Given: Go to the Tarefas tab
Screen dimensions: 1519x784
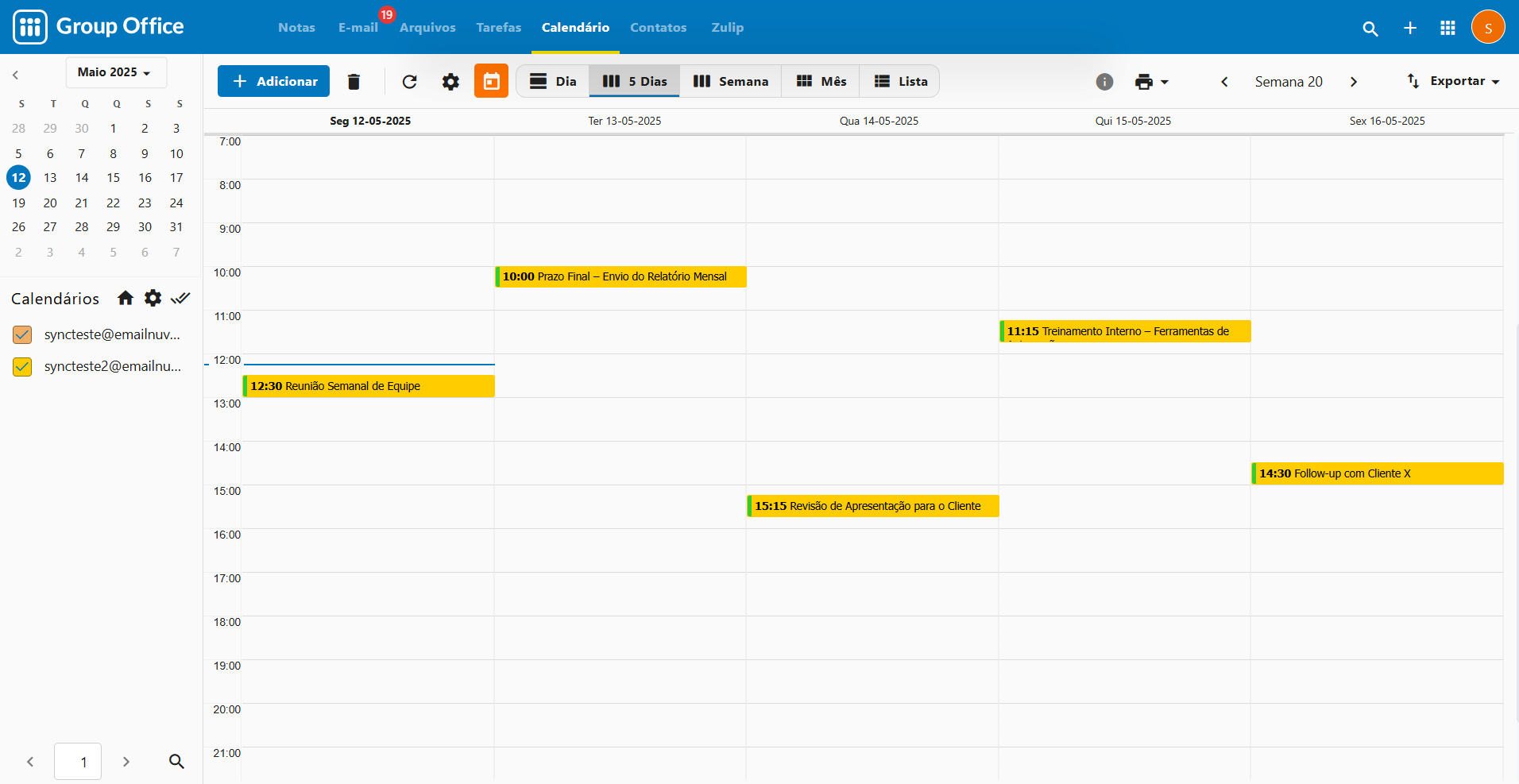Looking at the screenshot, I should [498, 28].
